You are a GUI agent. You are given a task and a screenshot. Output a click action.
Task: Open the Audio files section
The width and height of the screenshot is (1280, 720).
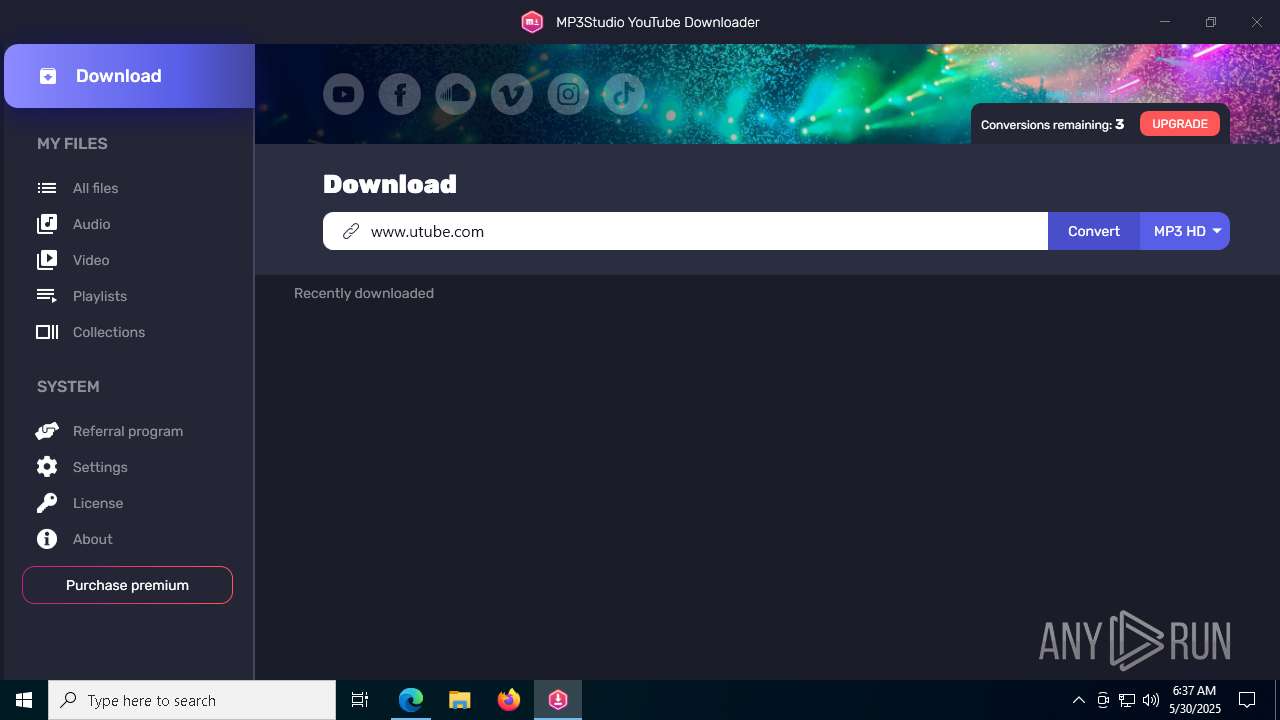tap(91, 224)
